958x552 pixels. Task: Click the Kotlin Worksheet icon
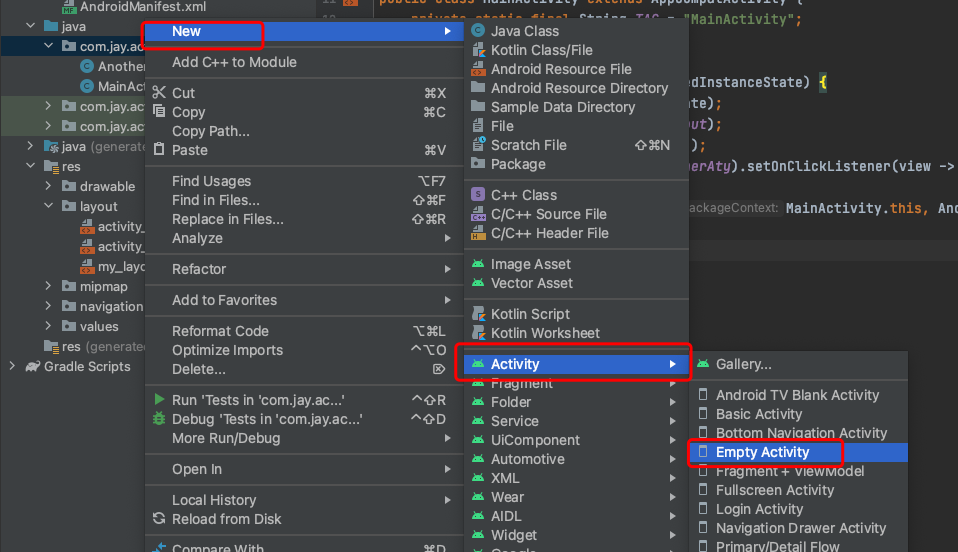tap(478, 333)
